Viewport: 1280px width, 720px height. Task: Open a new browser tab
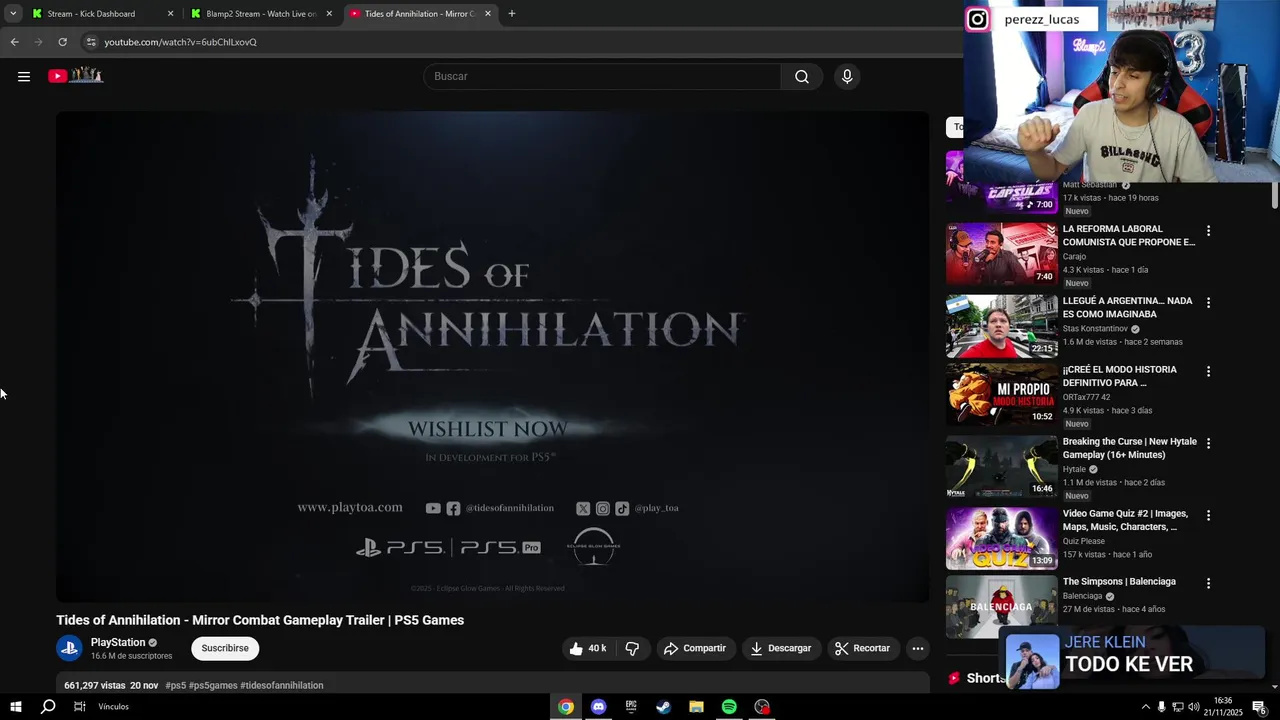(512, 14)
